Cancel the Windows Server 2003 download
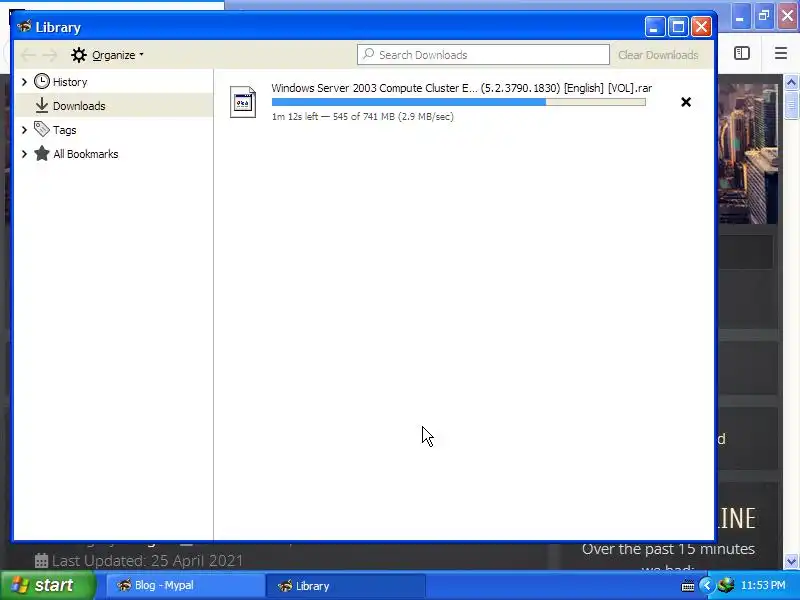 click(x=686, y=102)
